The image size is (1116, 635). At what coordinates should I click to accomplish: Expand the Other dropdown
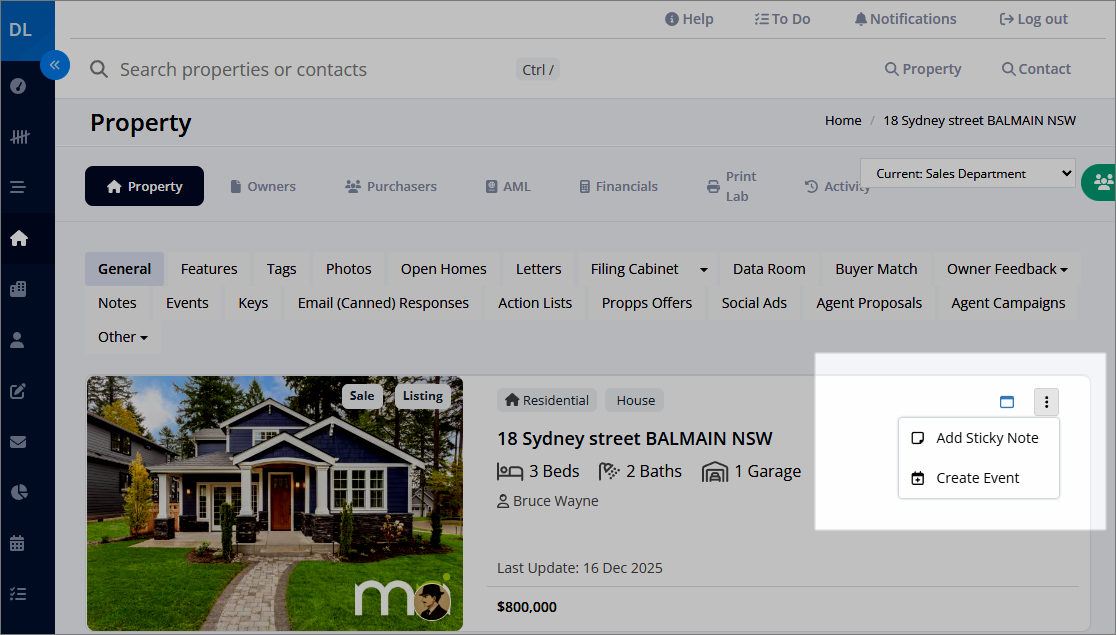pyautogui.click(x=122, y=337)
